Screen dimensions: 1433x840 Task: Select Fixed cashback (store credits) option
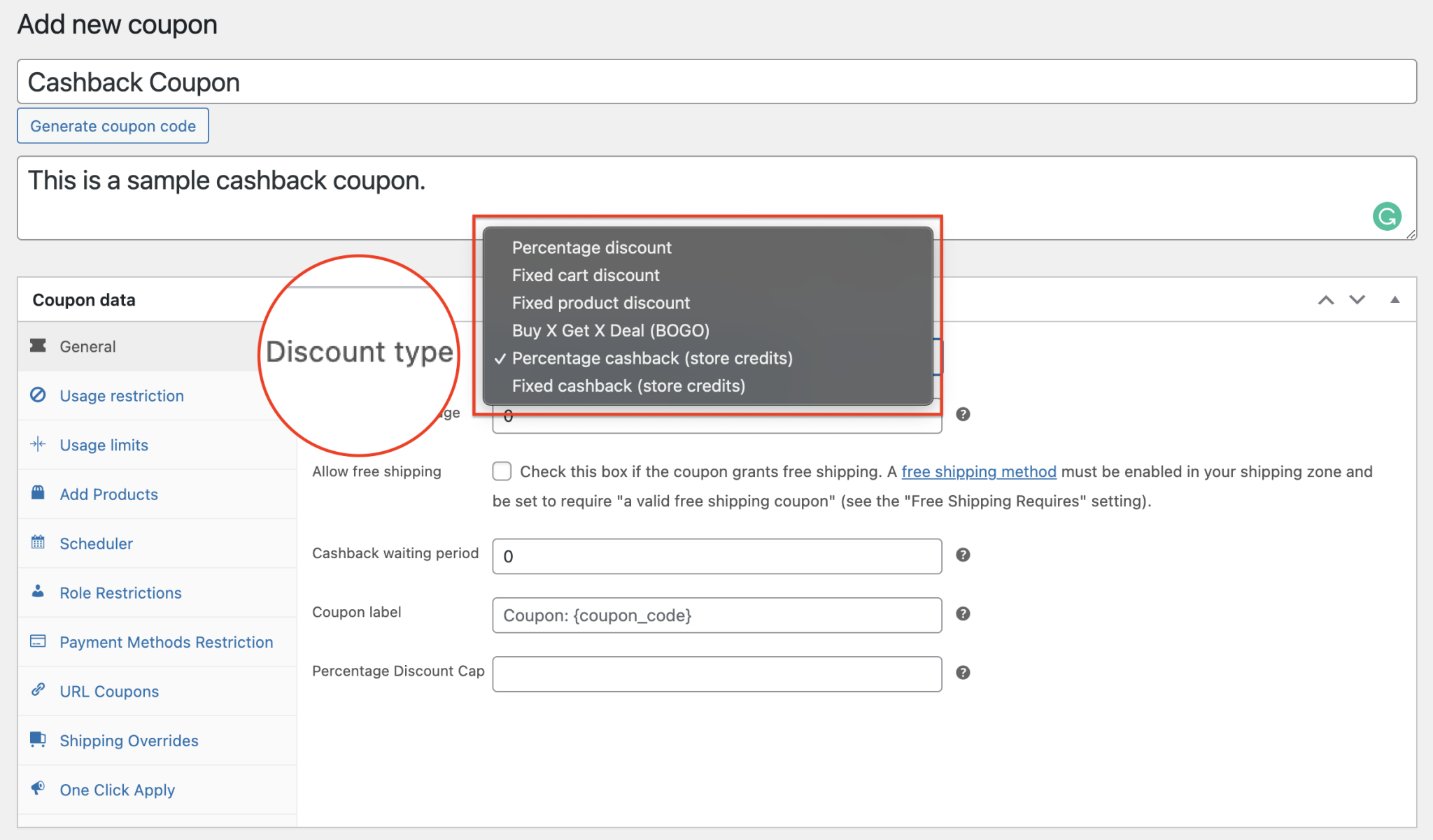pos(628,386)
